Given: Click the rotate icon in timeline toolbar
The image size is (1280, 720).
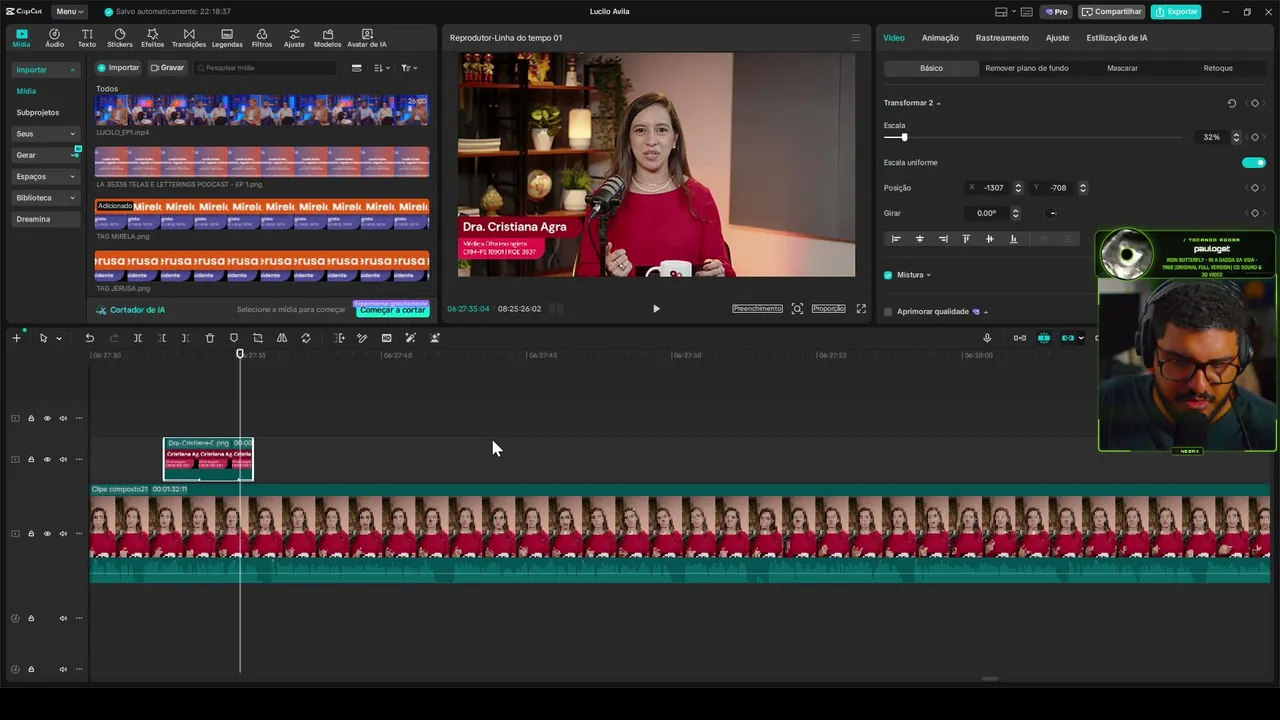Looking at the screenshot, I should pos(306,338).
